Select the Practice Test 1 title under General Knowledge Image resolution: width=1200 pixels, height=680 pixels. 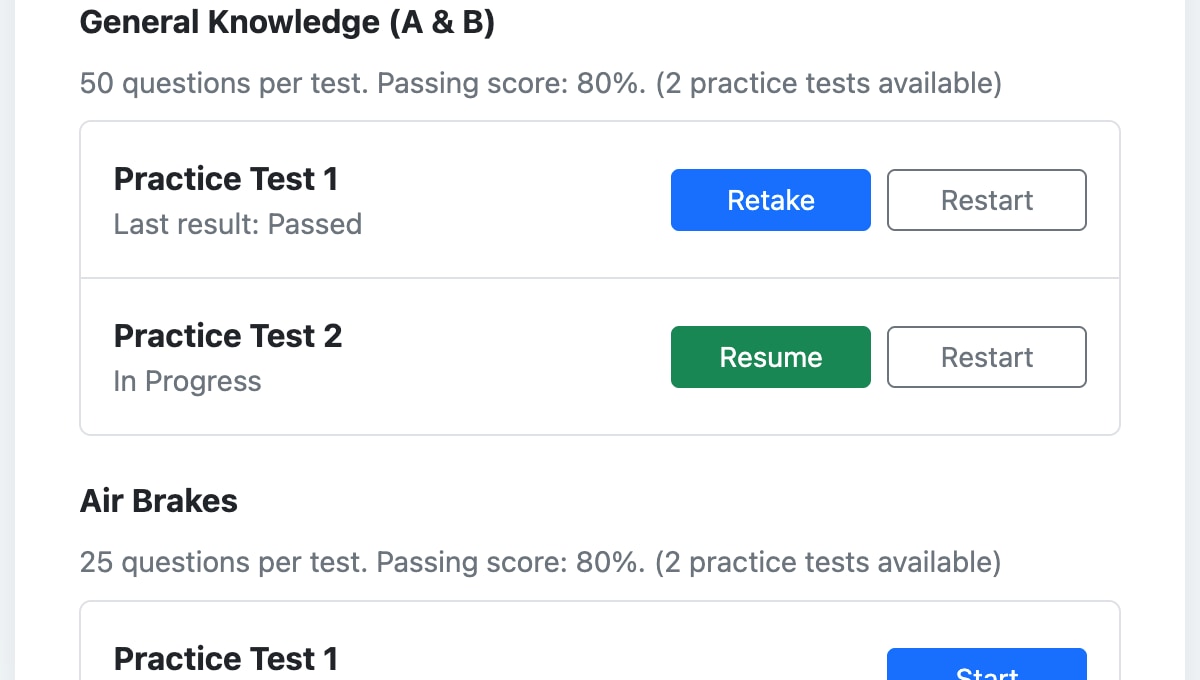point(225,178)
